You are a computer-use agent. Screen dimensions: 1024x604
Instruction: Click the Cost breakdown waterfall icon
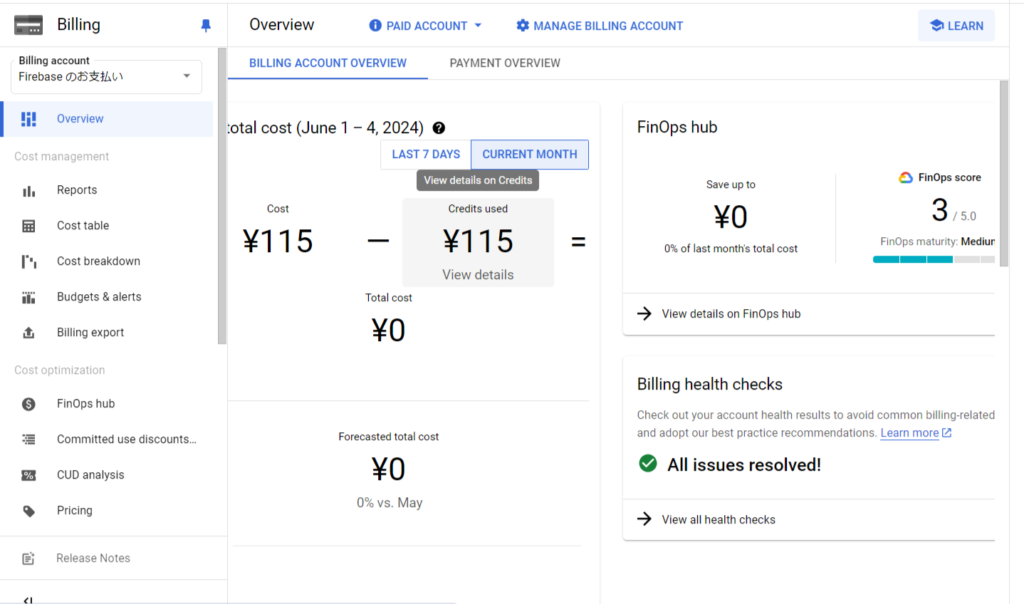coord(28,262)
